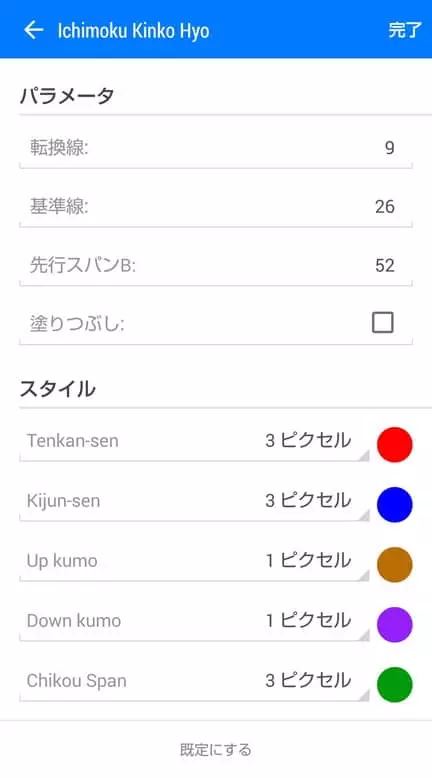Open Down kumo line width dropdown
This screenshot has height=778, width=432.
(x=194, y=622)
